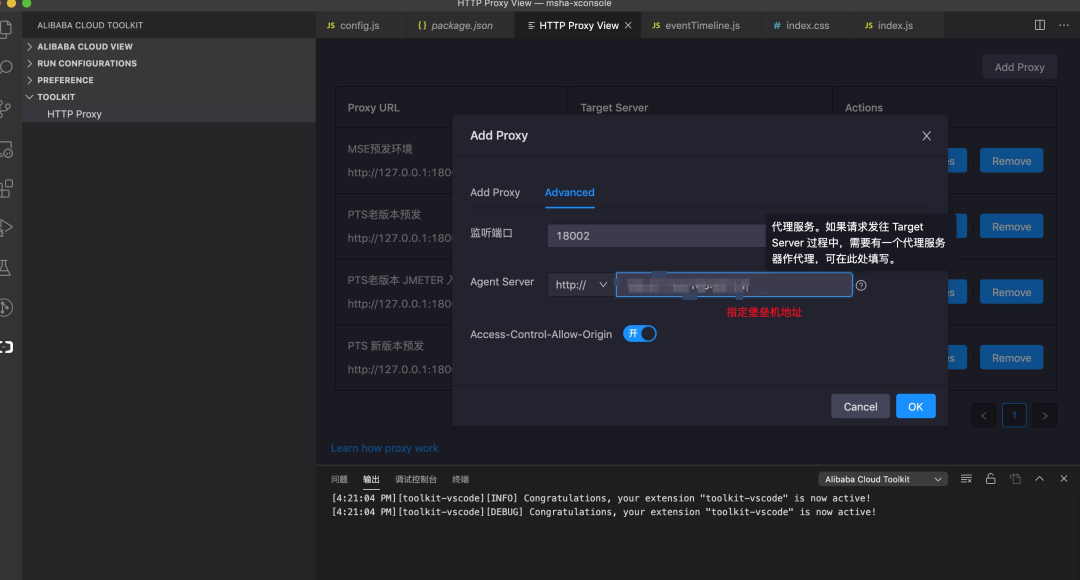Open output log in editor icon
Screen dimensions: 1080x580
(x=1015, y=479)
